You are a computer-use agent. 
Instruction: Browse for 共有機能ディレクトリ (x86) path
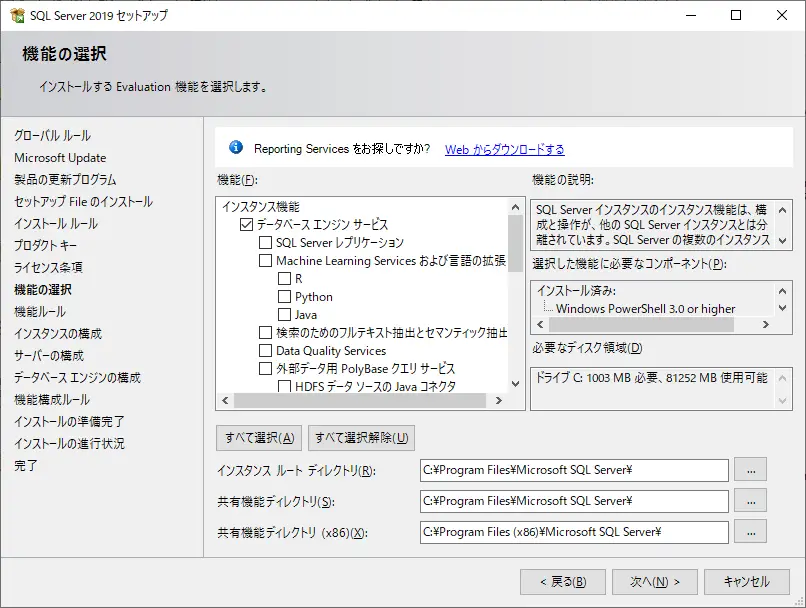(750, 532)
